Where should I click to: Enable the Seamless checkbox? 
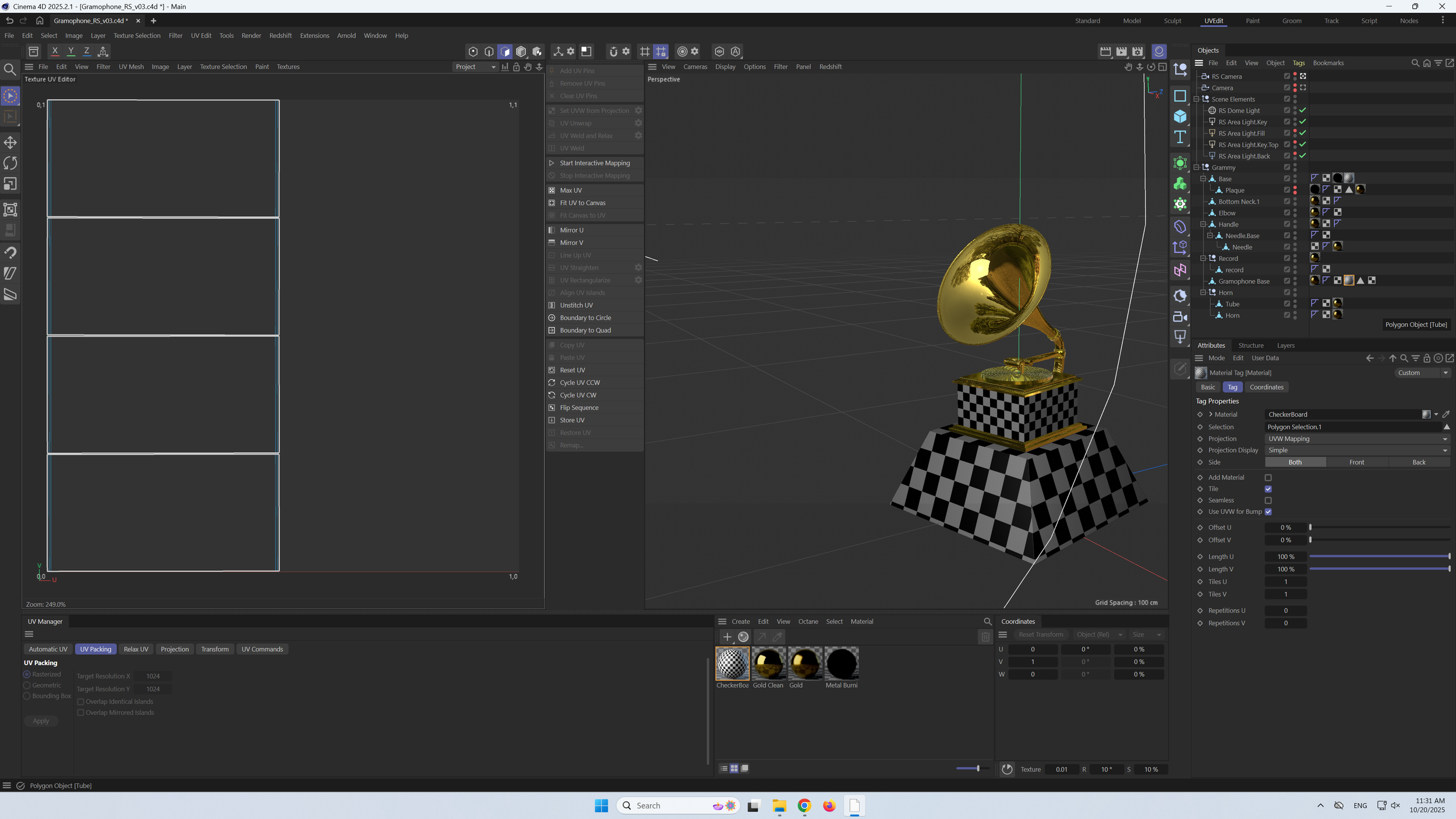(1268, 500)
